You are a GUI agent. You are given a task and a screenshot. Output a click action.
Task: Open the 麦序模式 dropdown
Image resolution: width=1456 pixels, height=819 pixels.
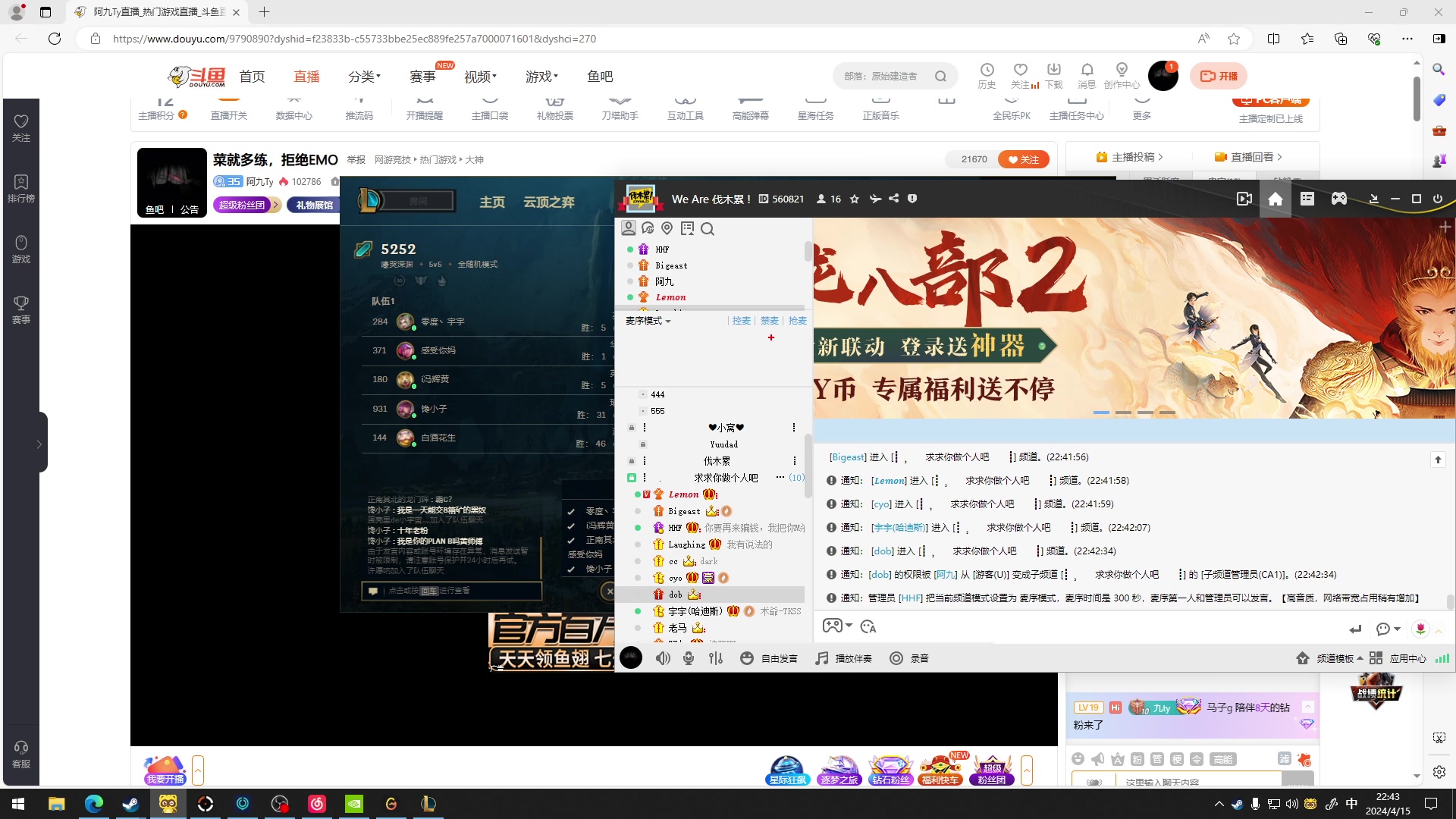coord(648,321)
